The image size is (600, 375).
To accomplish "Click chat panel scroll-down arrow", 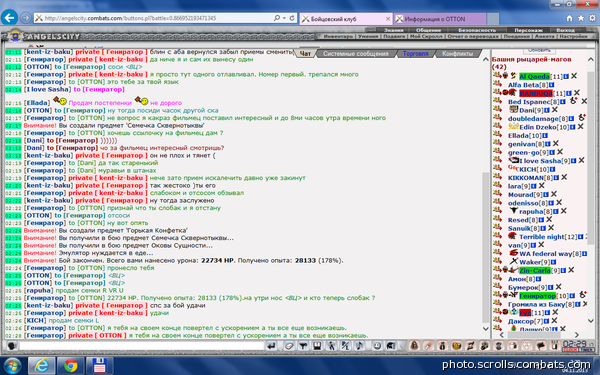I will [486, 329].
